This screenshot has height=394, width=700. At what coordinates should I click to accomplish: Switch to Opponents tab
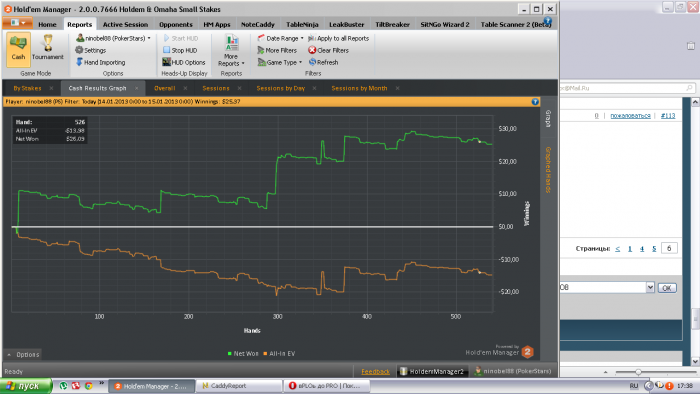click(176, 25)
